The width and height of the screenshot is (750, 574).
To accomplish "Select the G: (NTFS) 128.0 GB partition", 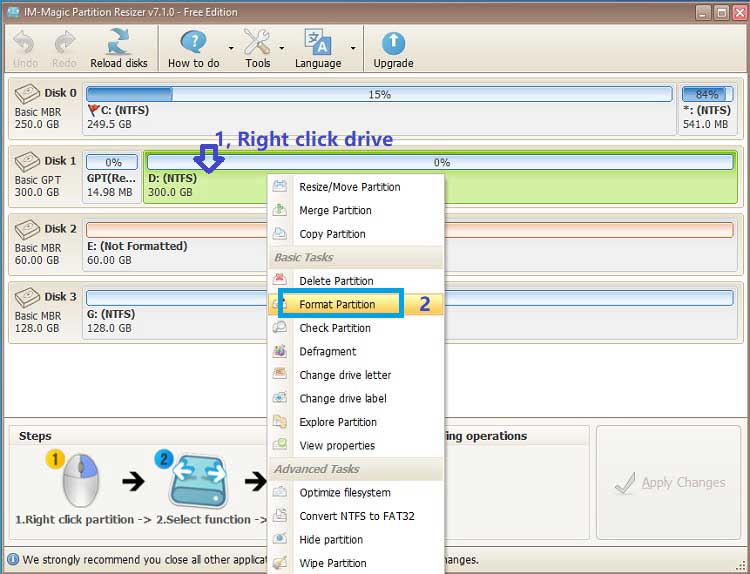I will [410, 312].
